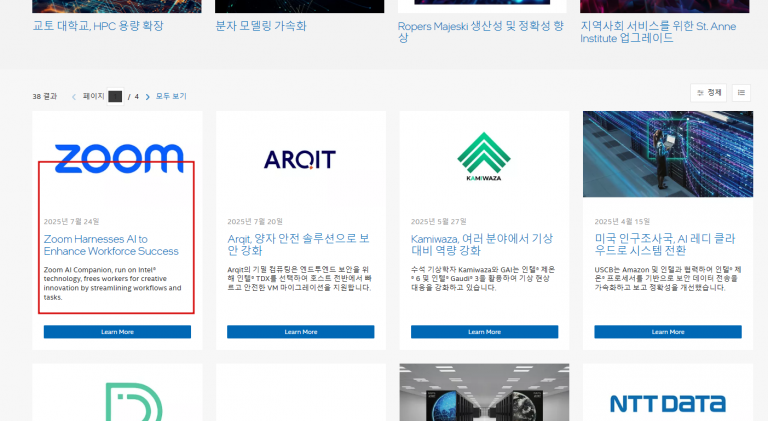Select the Zoom AI Companion description text
The height and width of the screenshot is (421, 768).
pyautogui.click(x=112, y=283)
